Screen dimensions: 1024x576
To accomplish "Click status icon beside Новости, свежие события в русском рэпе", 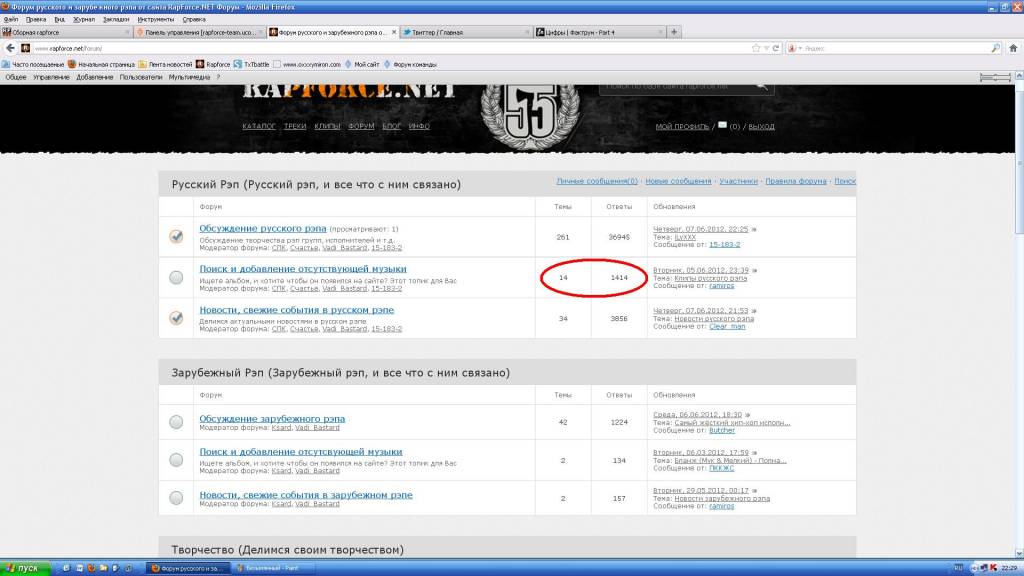I will [x=176, y=318].
